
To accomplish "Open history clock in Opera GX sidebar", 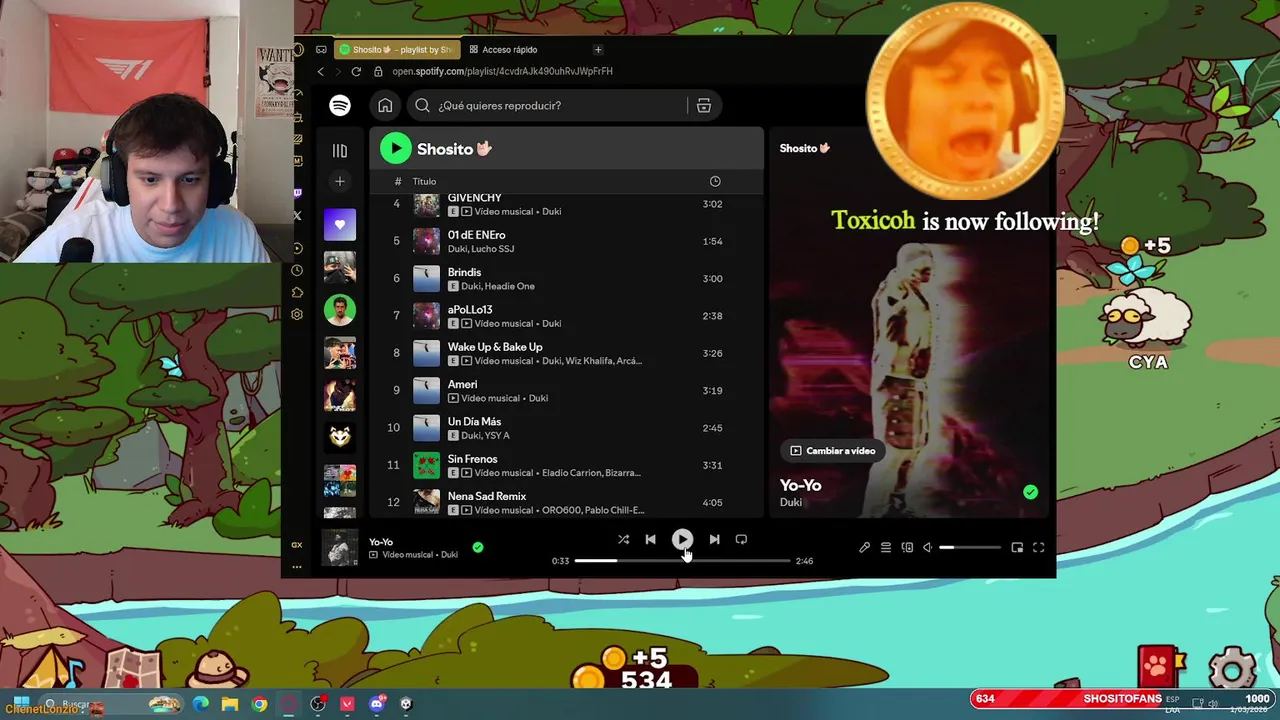I will 297,270.
